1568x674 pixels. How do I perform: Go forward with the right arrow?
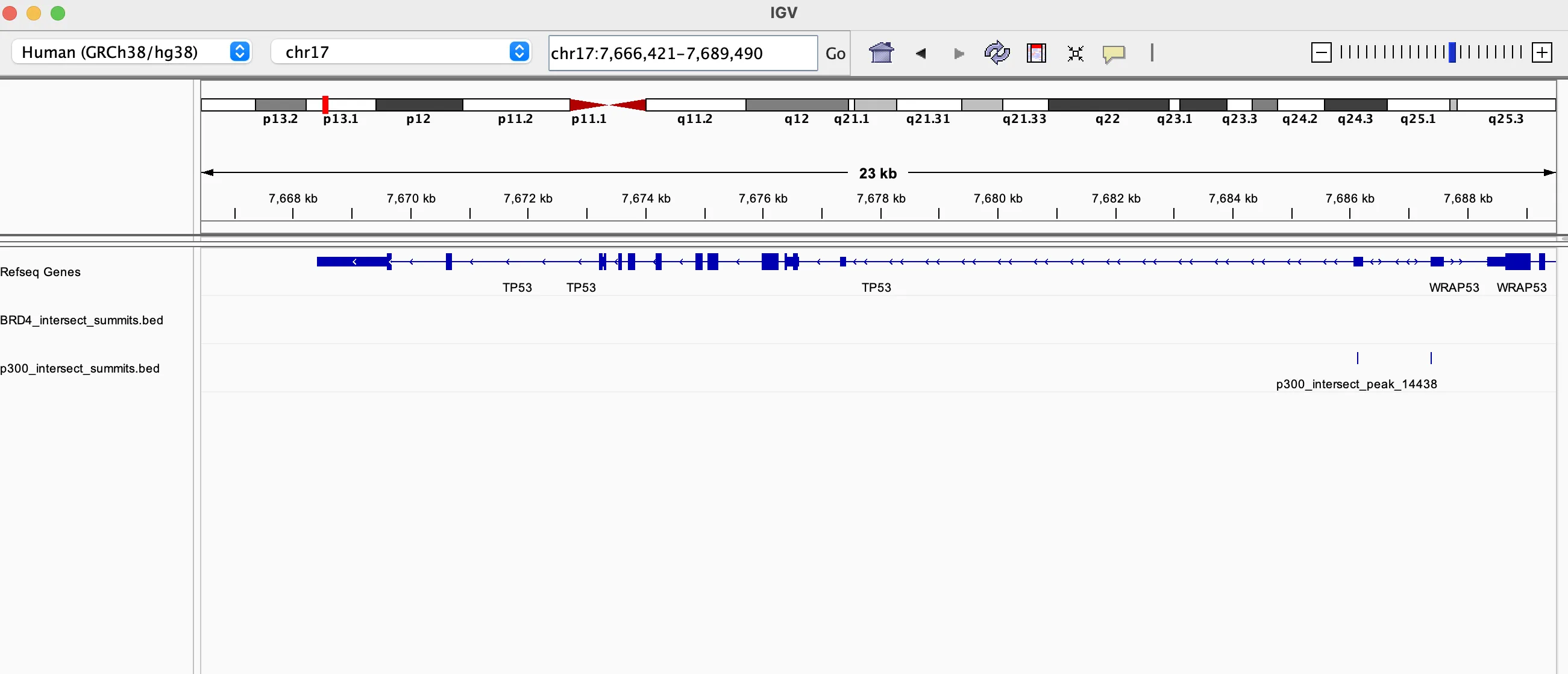(x=959, y=54)
